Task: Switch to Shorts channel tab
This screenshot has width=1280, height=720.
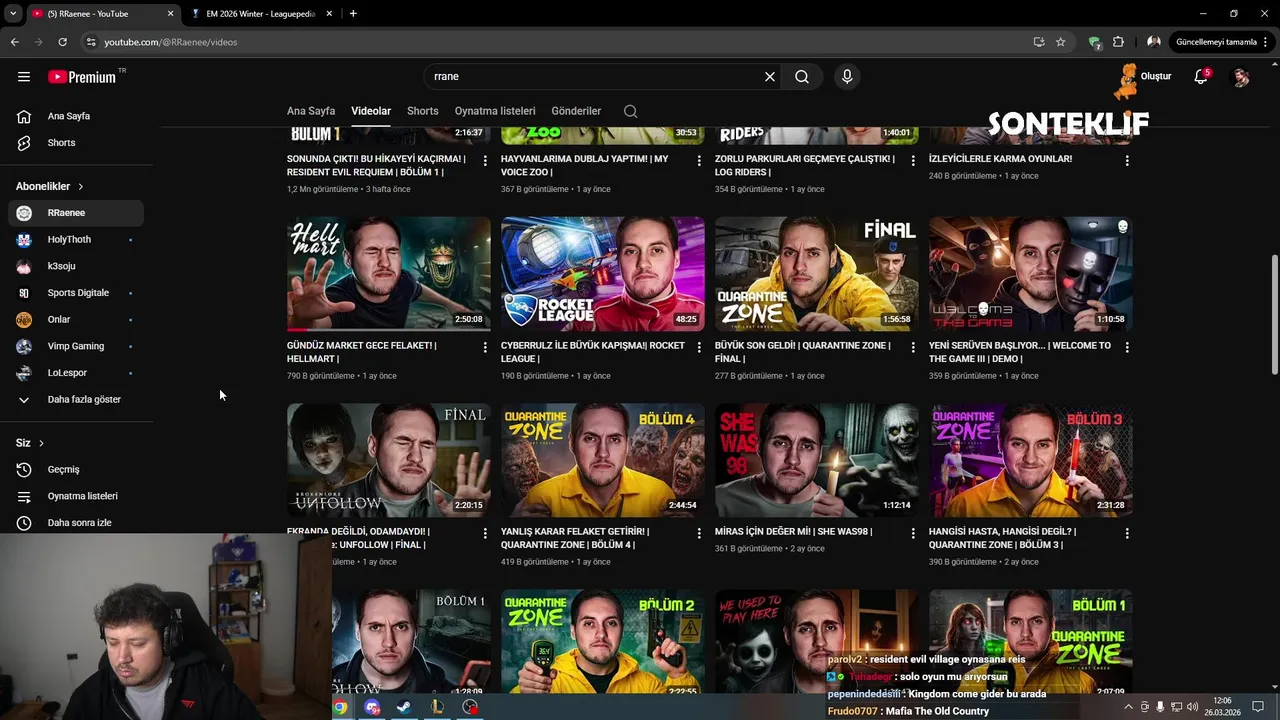Action: [x=423, y=111]
